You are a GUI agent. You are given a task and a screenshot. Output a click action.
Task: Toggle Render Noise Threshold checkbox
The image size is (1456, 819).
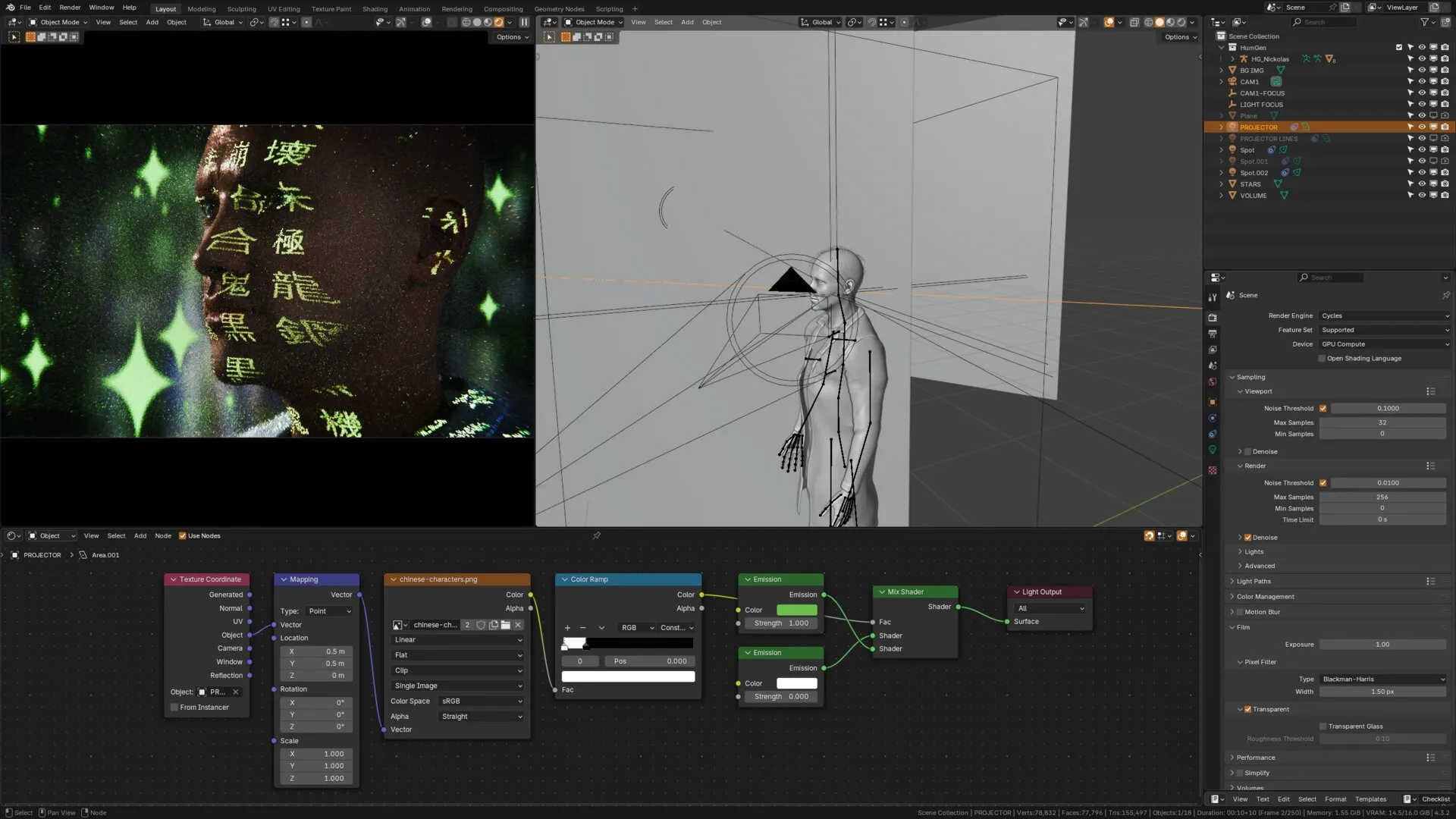point(1323,483)
